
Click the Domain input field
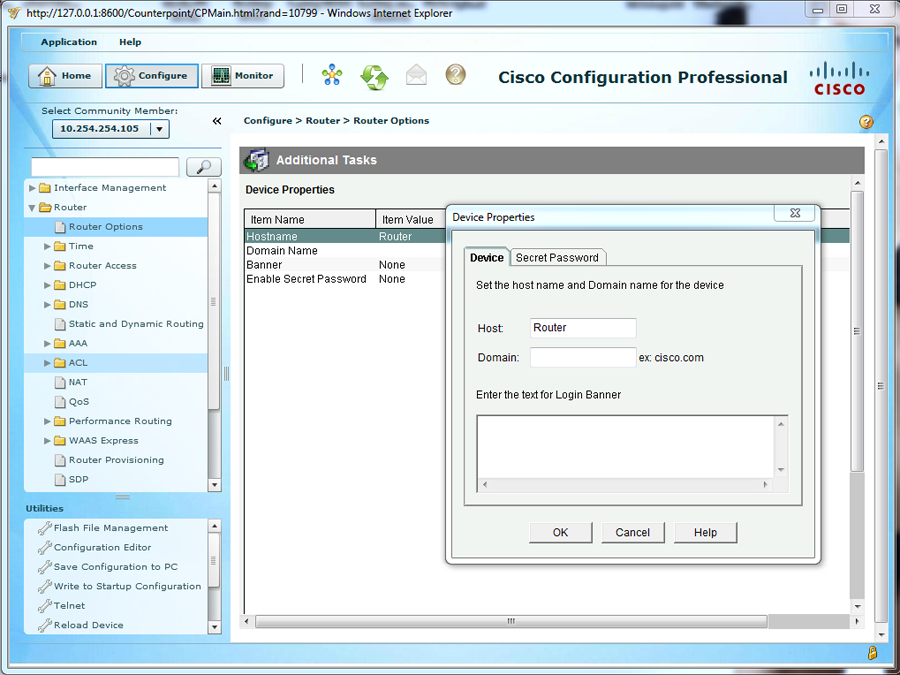point(583,357)
